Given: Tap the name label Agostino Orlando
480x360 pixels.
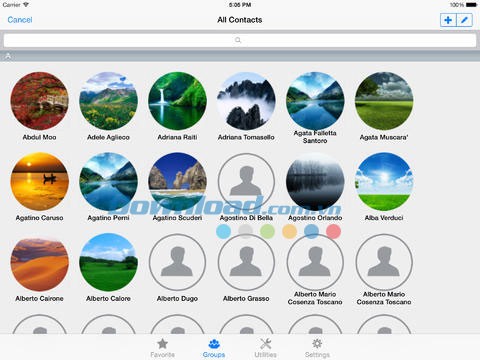Looking at the screenshot, I should [x=315, y=218].
